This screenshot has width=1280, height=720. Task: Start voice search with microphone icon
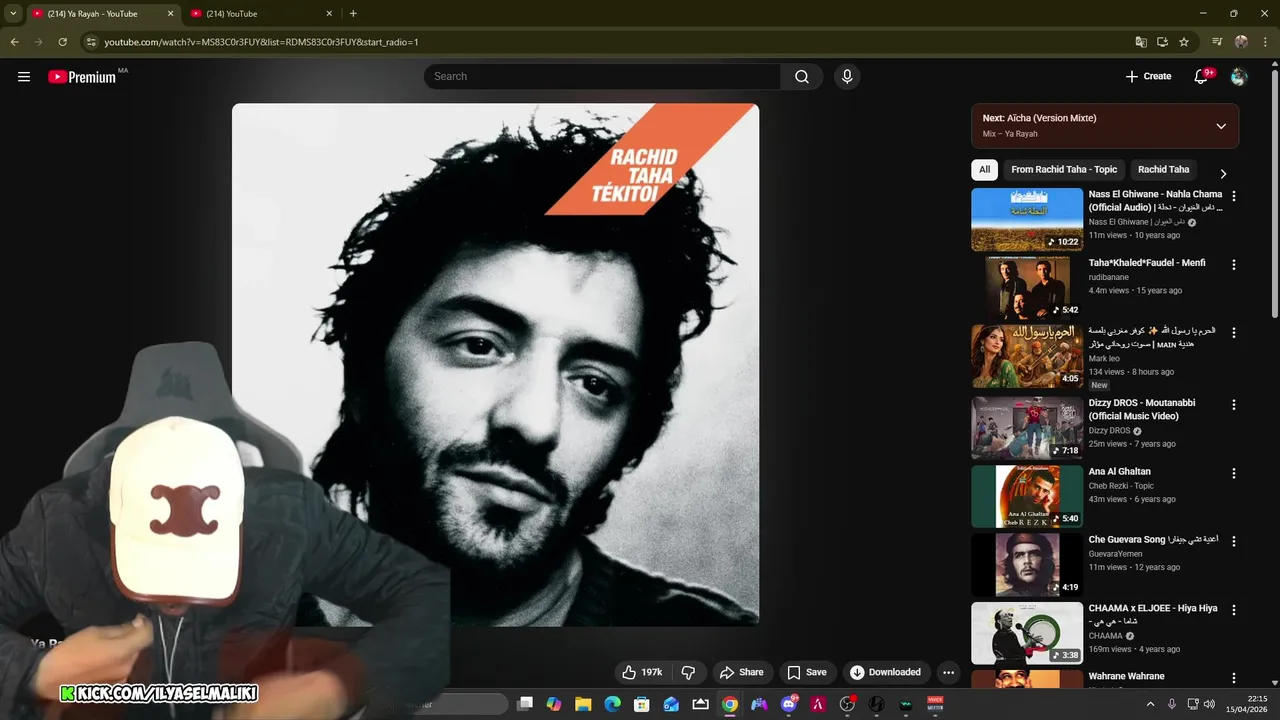click(847, 76)
